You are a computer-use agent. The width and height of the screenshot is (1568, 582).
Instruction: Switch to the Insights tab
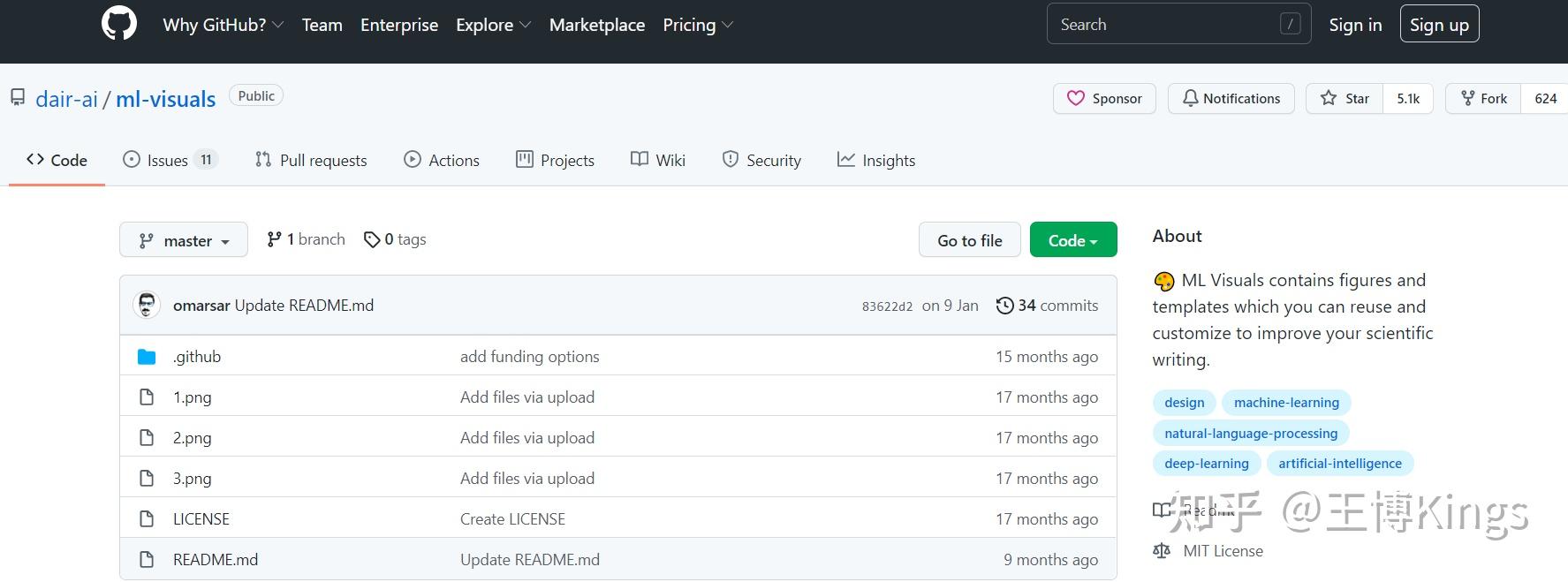tap(876, 160)
